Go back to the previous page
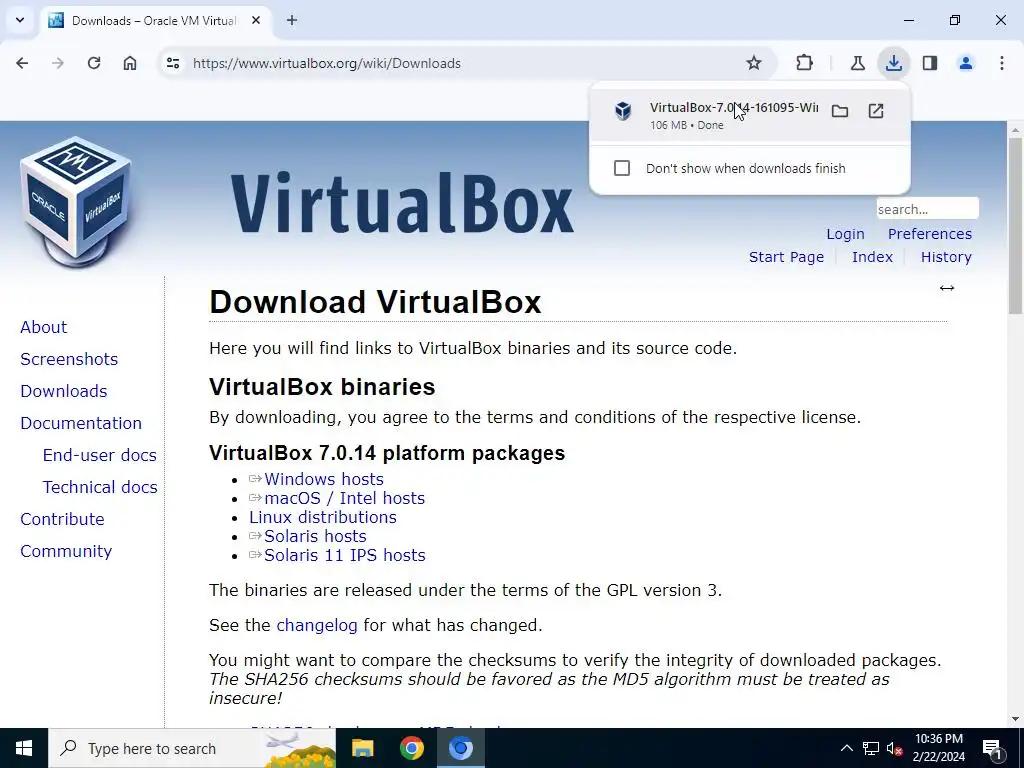This screenshot has width=1024, height=768. 22,63
